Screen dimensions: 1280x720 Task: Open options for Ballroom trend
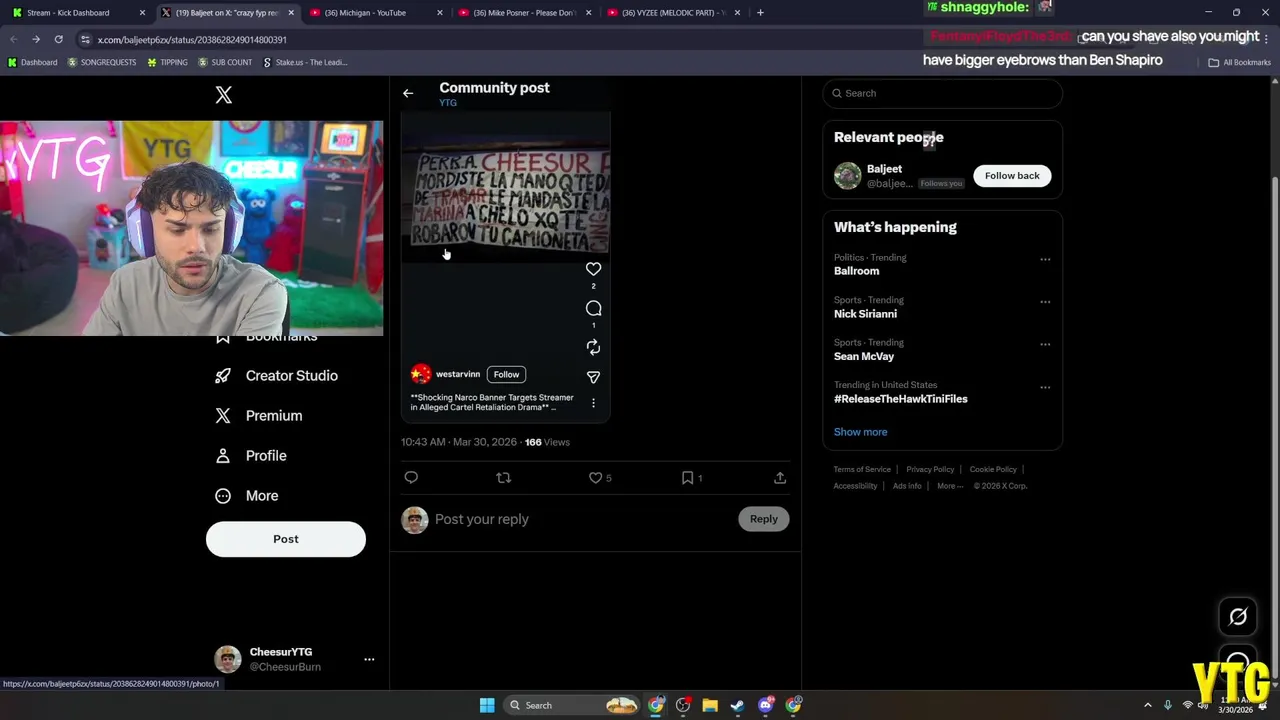coord(1045,259)
